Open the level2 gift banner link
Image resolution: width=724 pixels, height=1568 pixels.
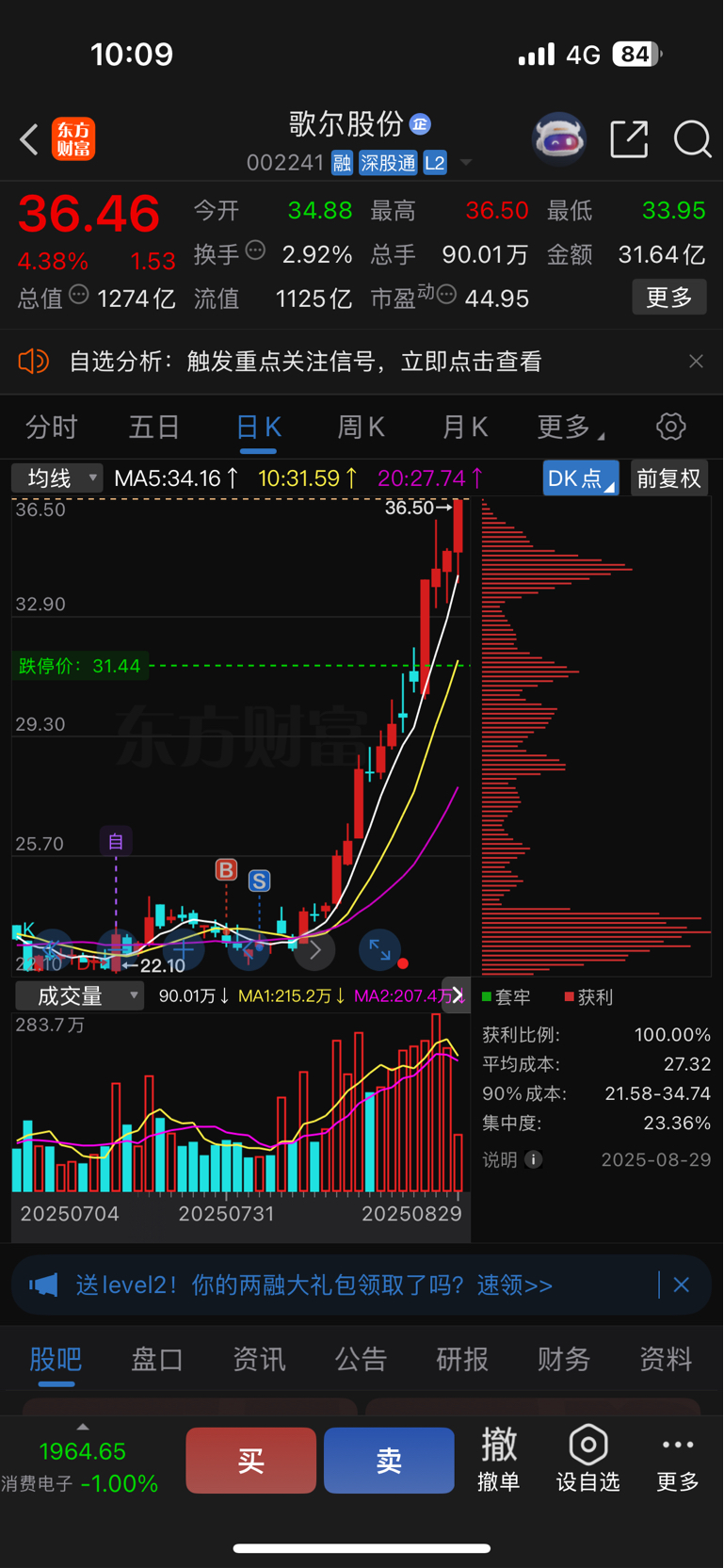click(x=314, y=1285)
